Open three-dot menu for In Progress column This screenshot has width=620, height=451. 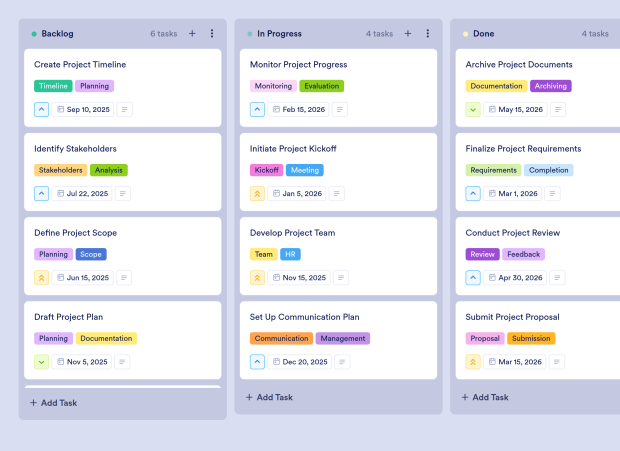click(428, 33)
